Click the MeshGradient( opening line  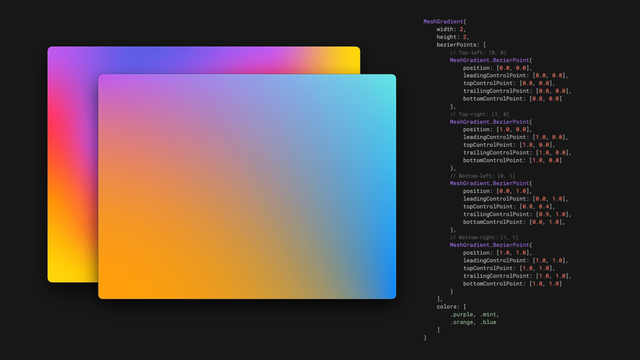tap(444, 22)
